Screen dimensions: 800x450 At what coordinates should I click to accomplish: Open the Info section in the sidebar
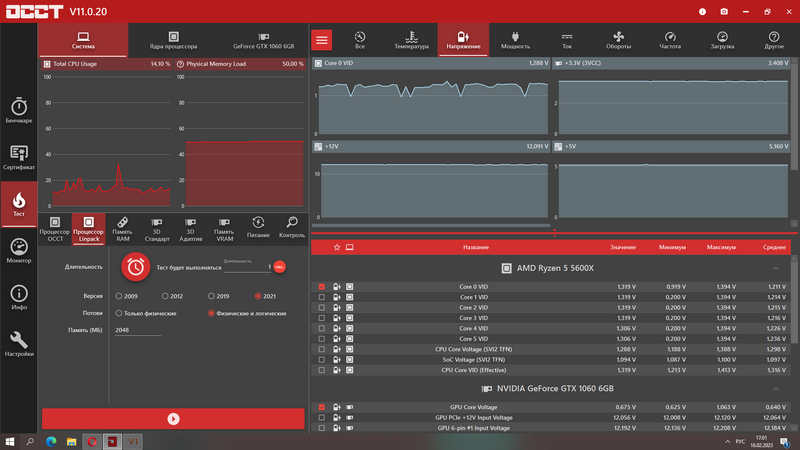pyautogui.click(x=19, y=297)
